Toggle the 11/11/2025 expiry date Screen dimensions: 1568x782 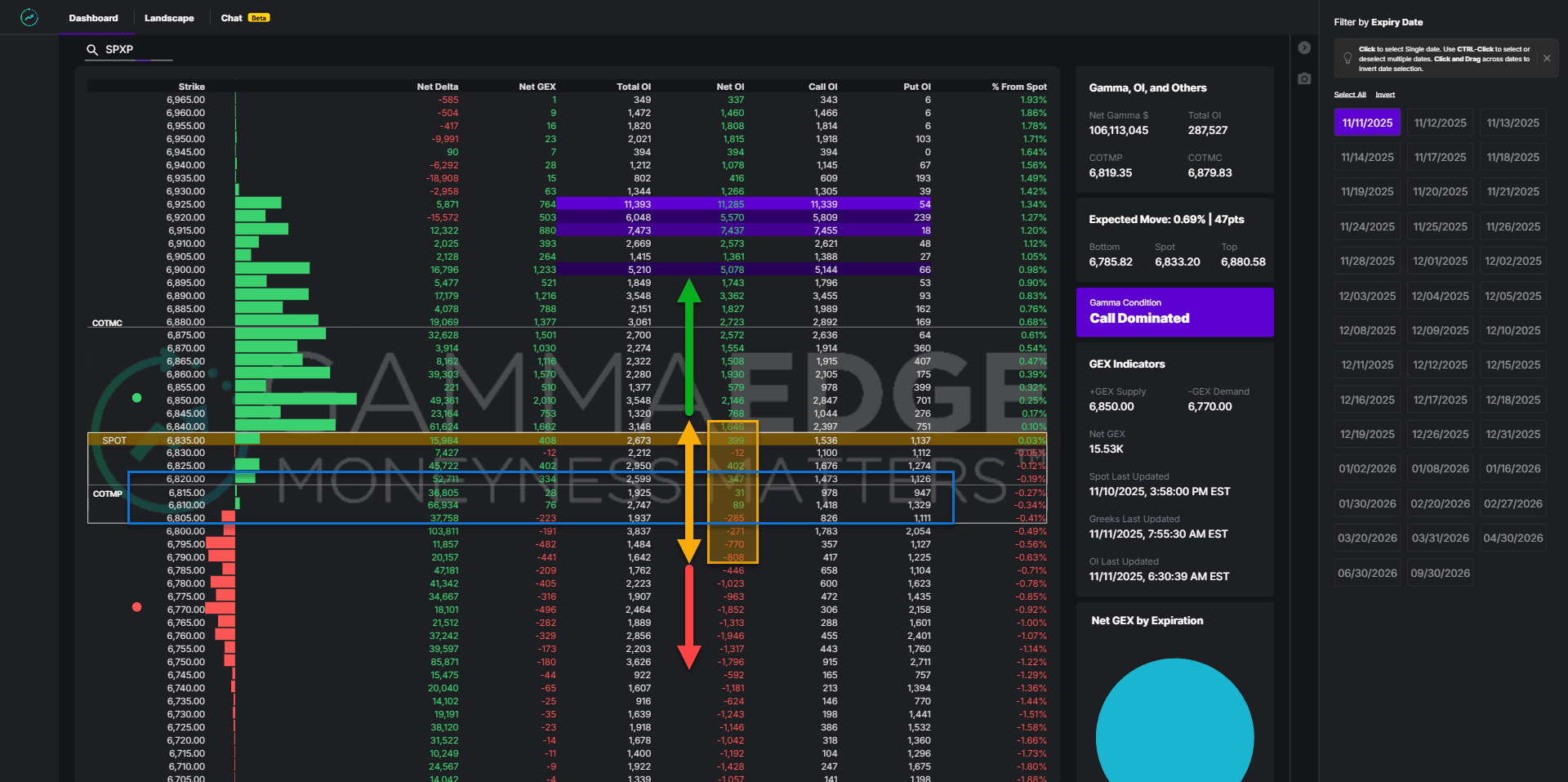[1367, 123]
